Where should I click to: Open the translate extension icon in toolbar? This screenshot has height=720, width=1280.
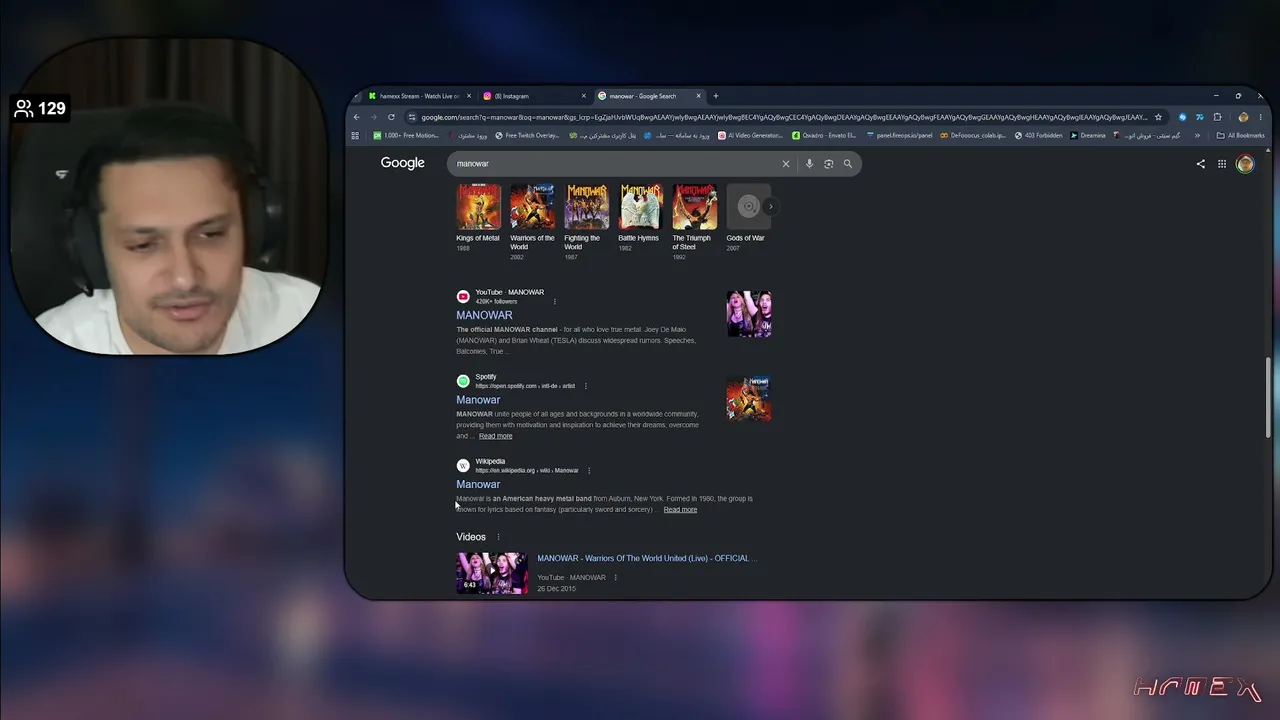pos(1199,117)
